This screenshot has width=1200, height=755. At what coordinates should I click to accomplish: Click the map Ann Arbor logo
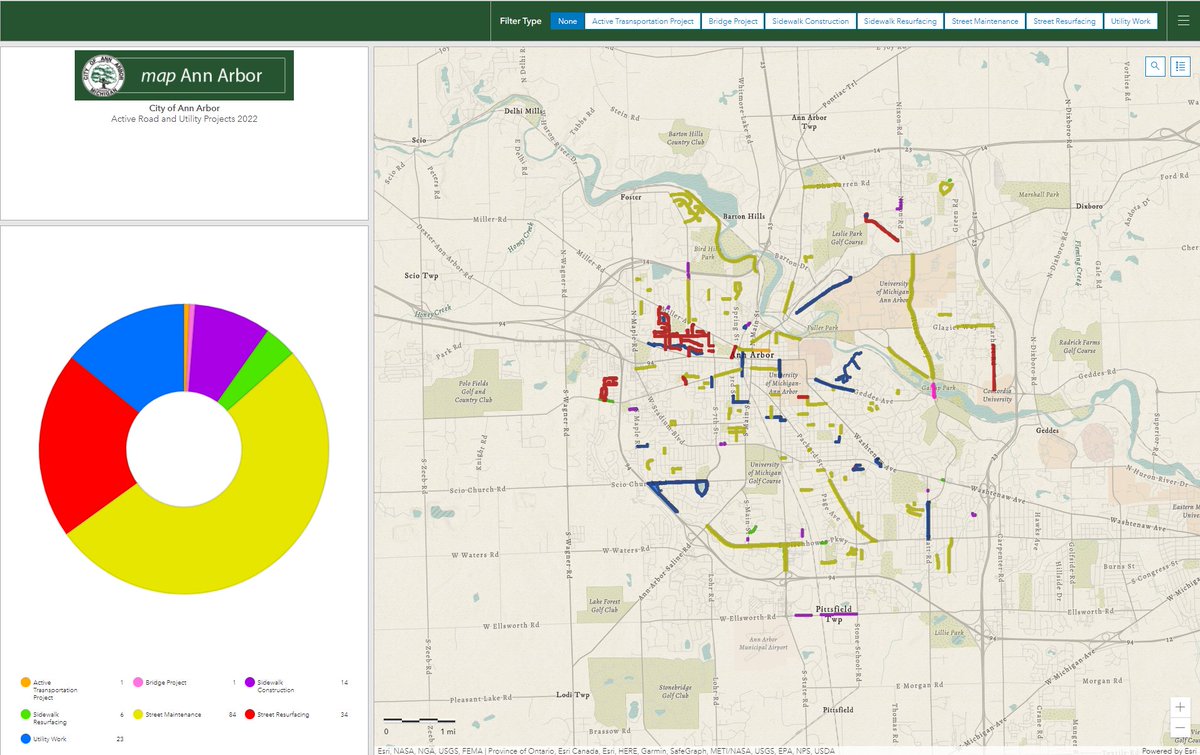pos(184,76)
